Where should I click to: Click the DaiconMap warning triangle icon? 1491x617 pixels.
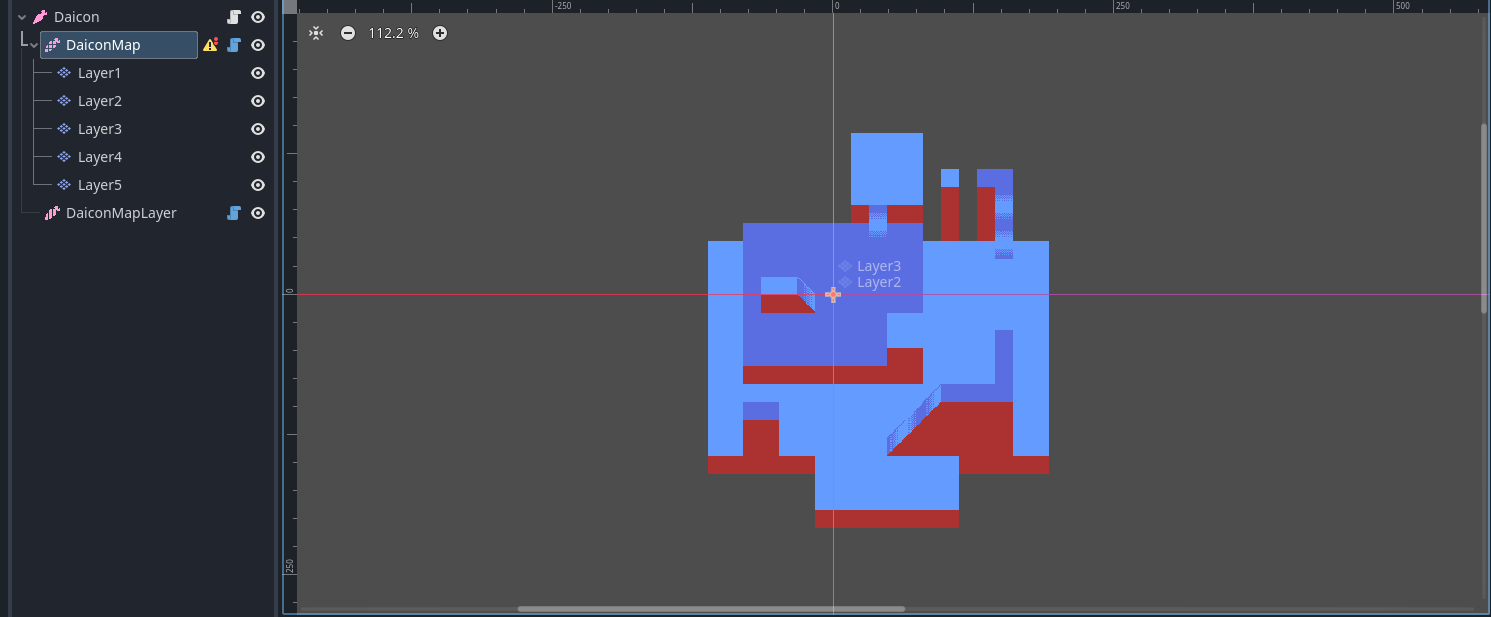point(210,45)
